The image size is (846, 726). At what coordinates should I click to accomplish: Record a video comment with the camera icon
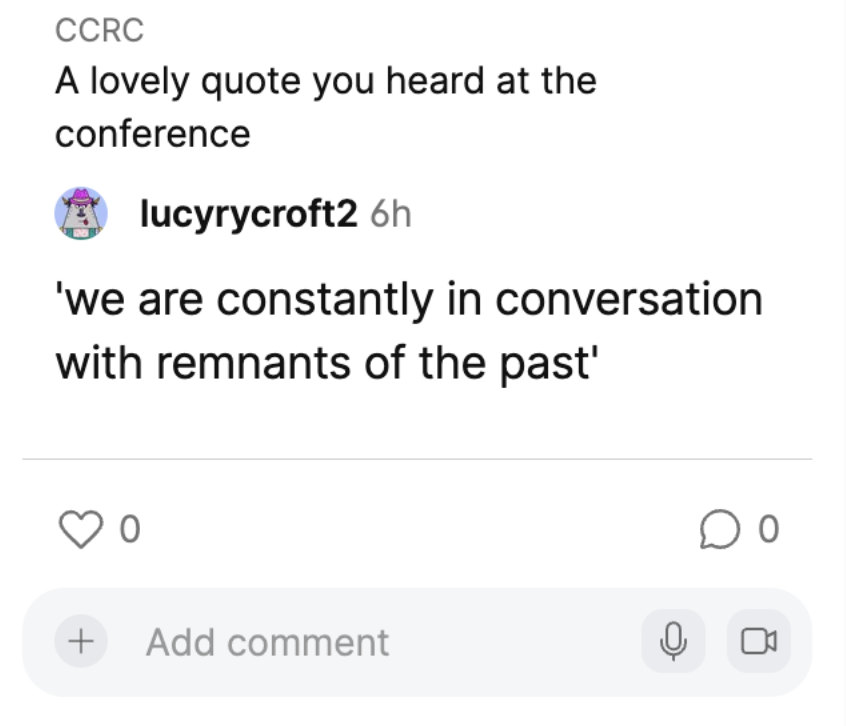(759, 641)
